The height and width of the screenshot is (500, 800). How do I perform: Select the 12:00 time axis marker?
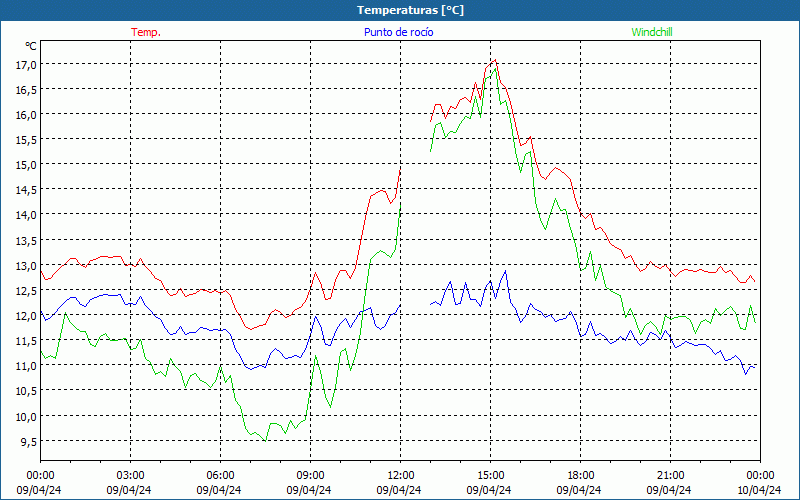click(x=400, y=475)
